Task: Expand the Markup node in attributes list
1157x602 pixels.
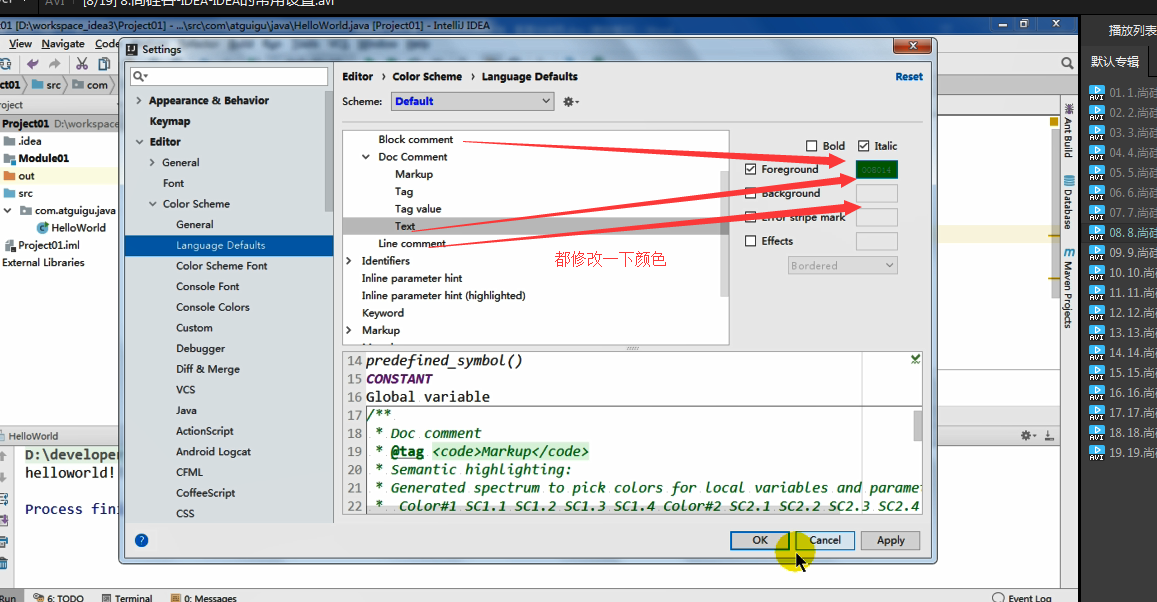Action: point(348,330)
